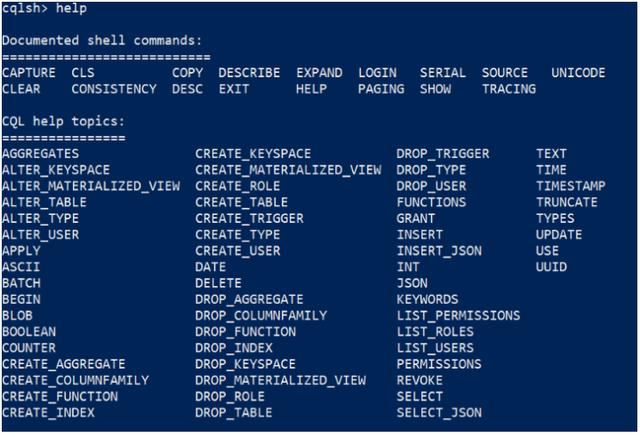Click the CREATE_INDEX help topic

tap(48, 413)
